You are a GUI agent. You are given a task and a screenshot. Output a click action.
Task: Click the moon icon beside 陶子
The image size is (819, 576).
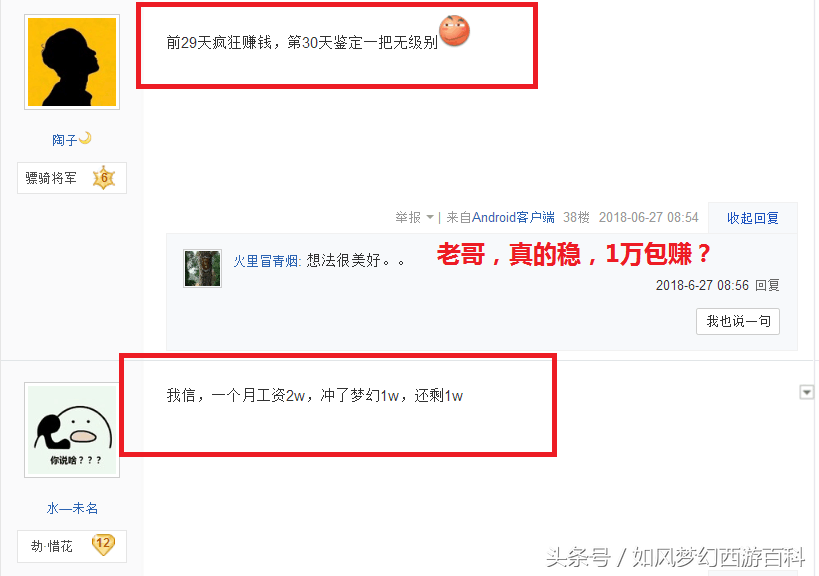point(85,138)
